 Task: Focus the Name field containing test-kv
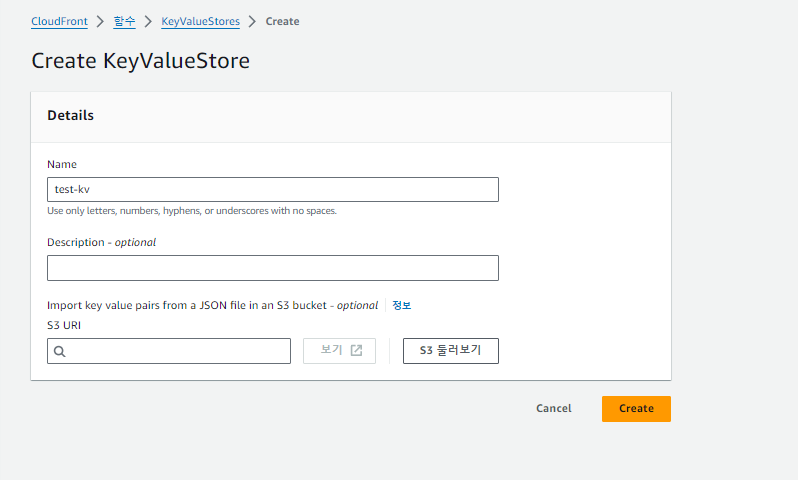point(272,190)
